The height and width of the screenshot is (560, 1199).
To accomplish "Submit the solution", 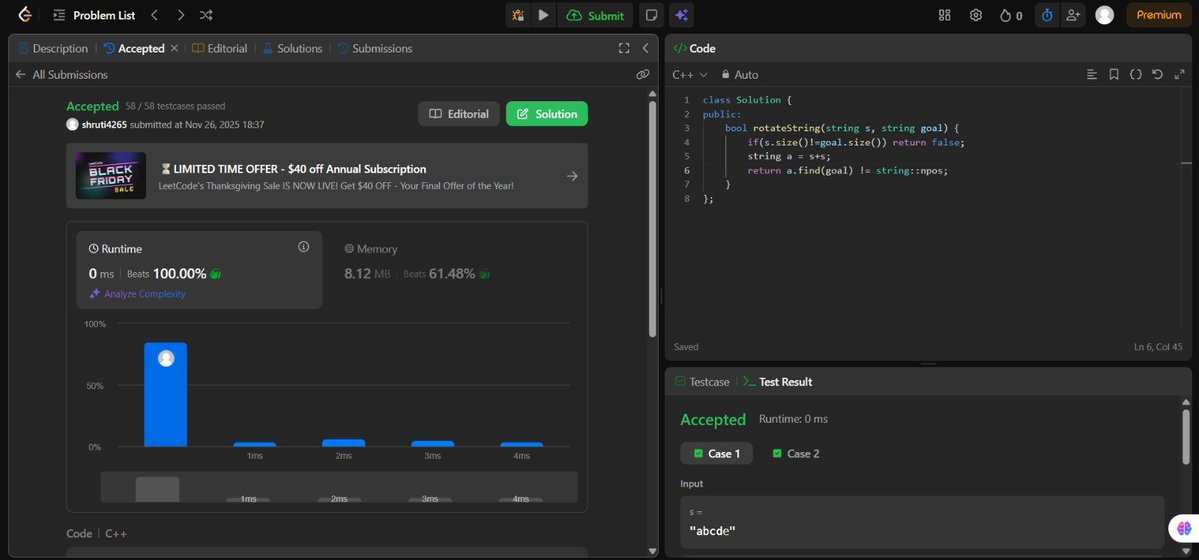I will (596, 15).
